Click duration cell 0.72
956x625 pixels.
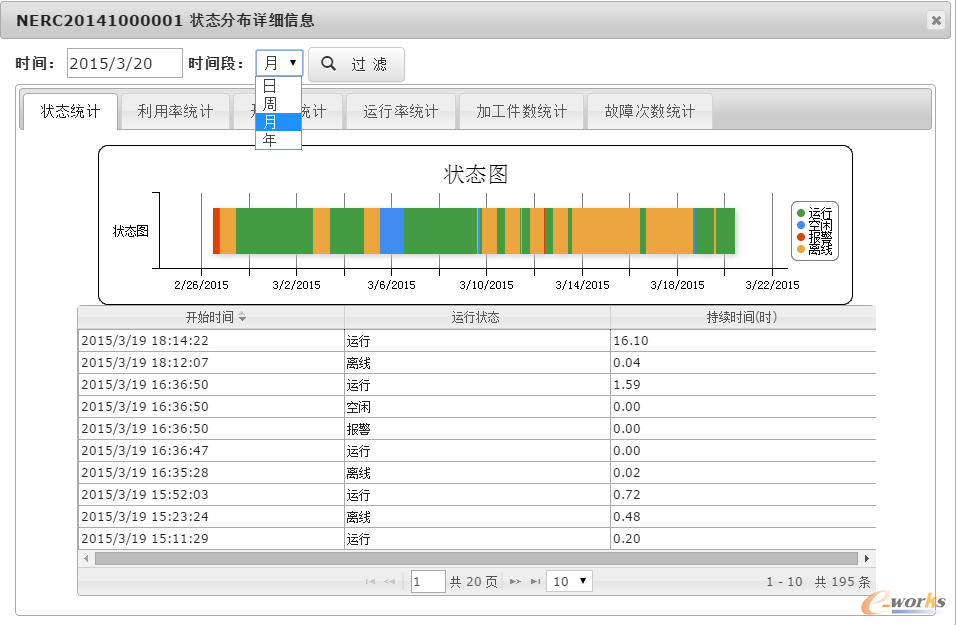pyautogui.click(x=743, y=495)
